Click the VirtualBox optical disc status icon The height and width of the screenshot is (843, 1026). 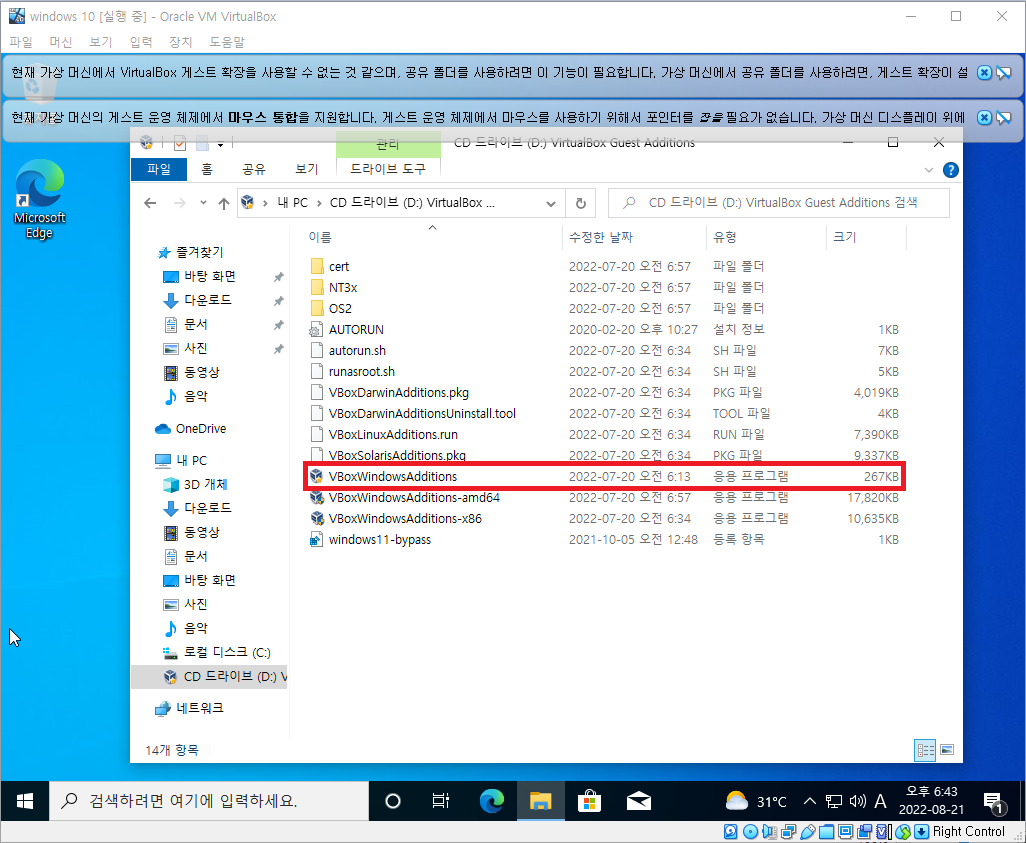point(751,832)
